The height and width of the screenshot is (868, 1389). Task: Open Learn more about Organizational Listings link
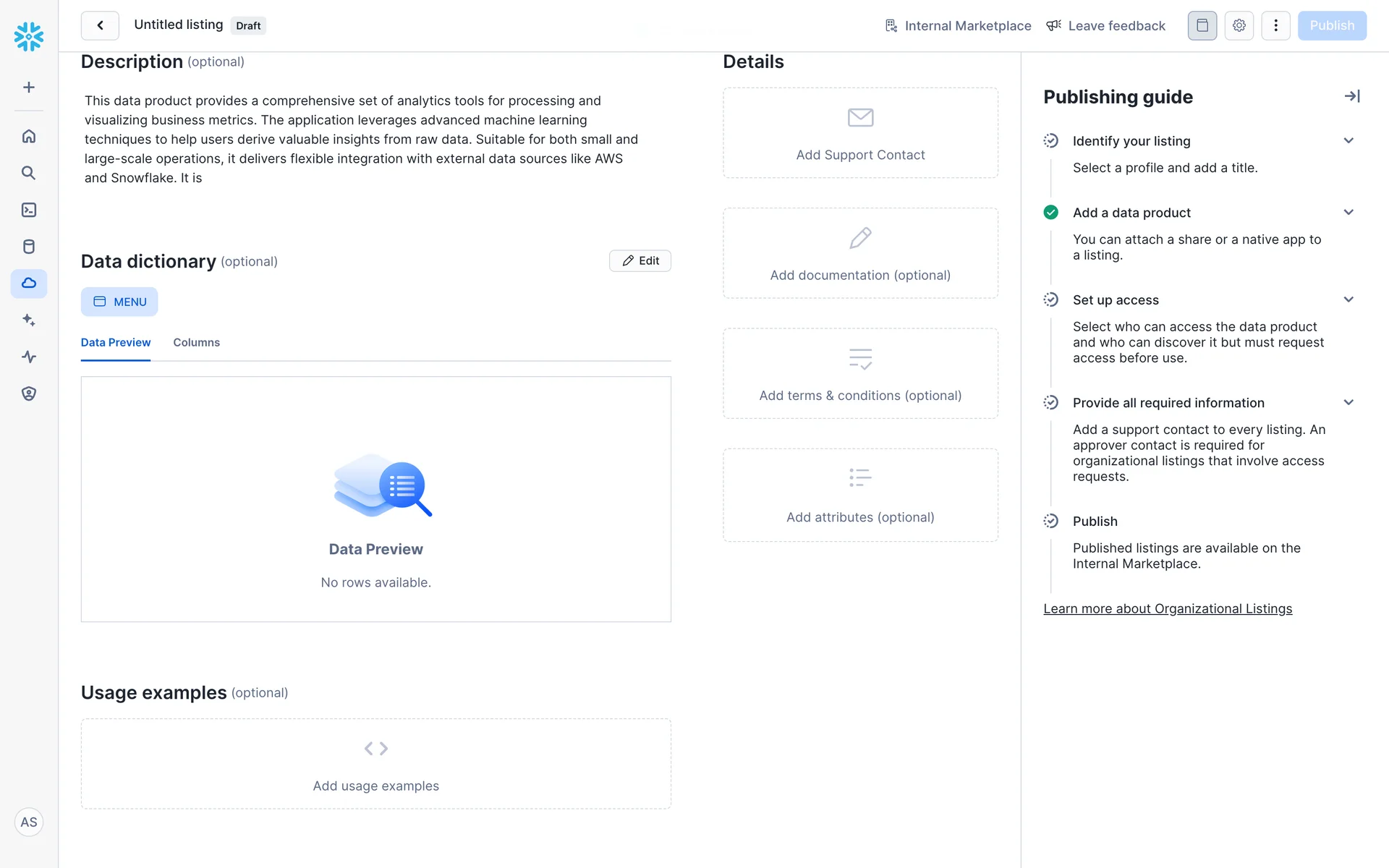[1167, 609]
